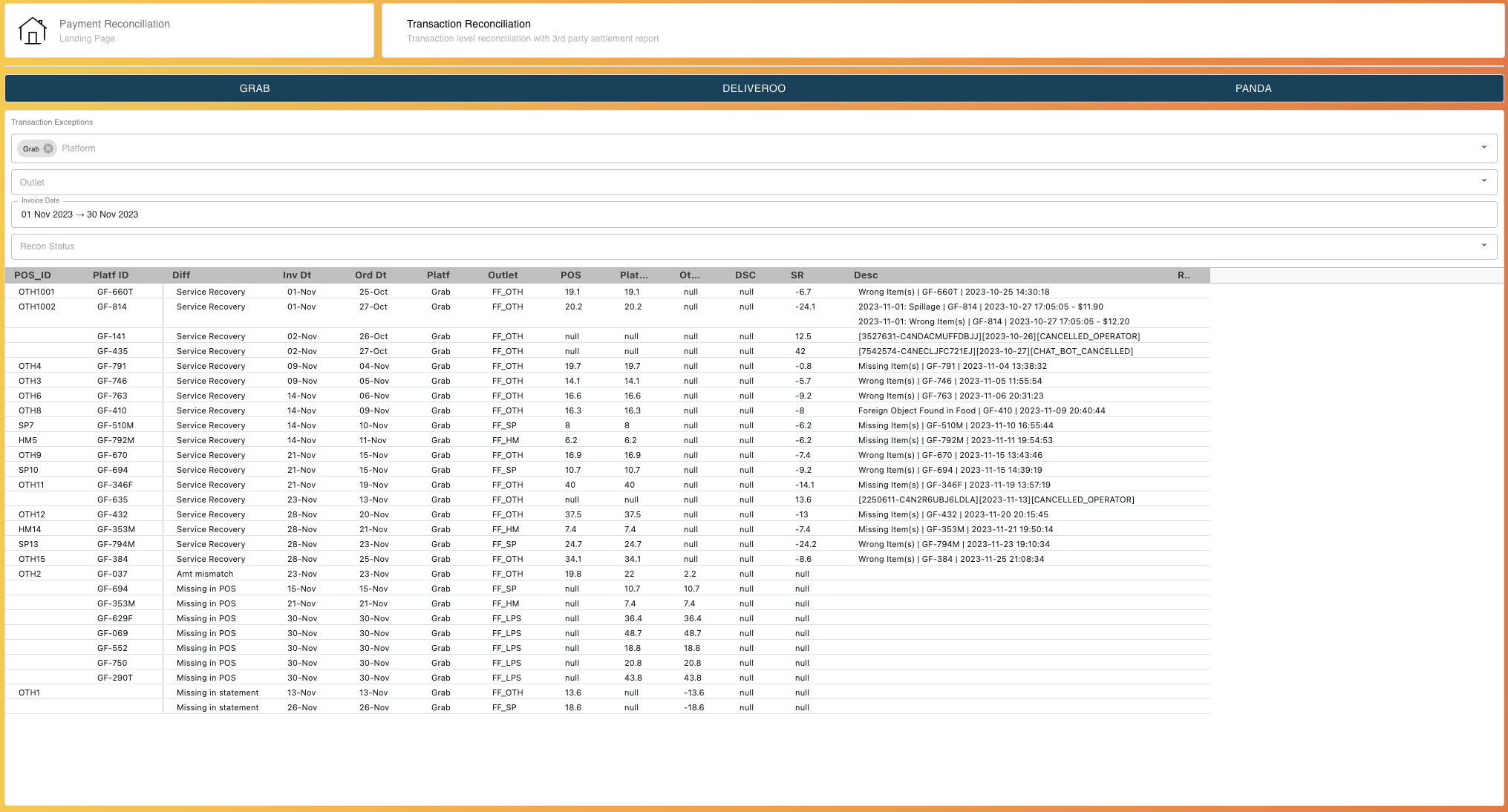Click the home icon for Payment Reconciliation
This screenshot has width=1508, height=812.
(x=33, y=30)
